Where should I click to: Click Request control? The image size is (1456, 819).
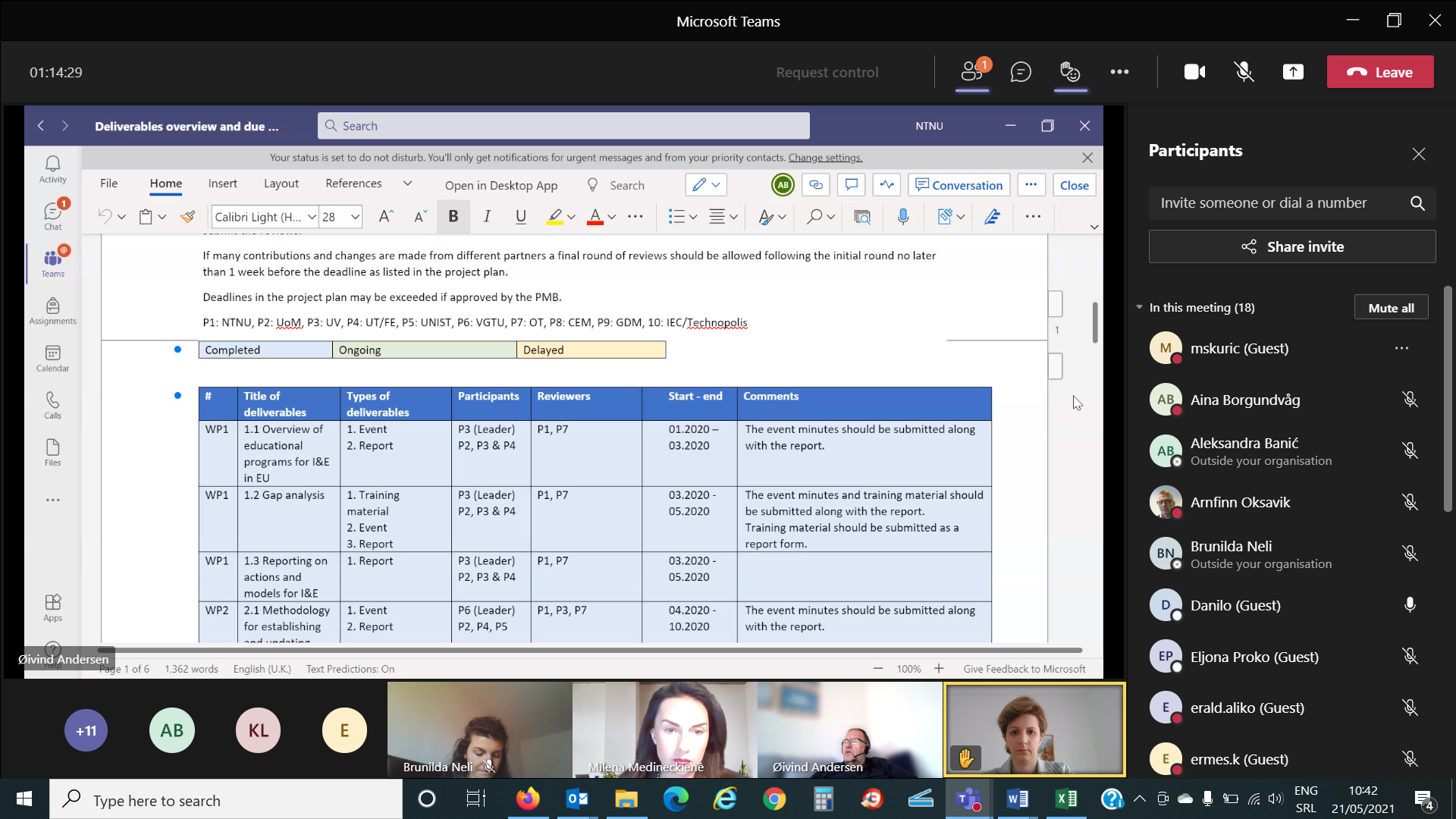click(x=827, y=73)
